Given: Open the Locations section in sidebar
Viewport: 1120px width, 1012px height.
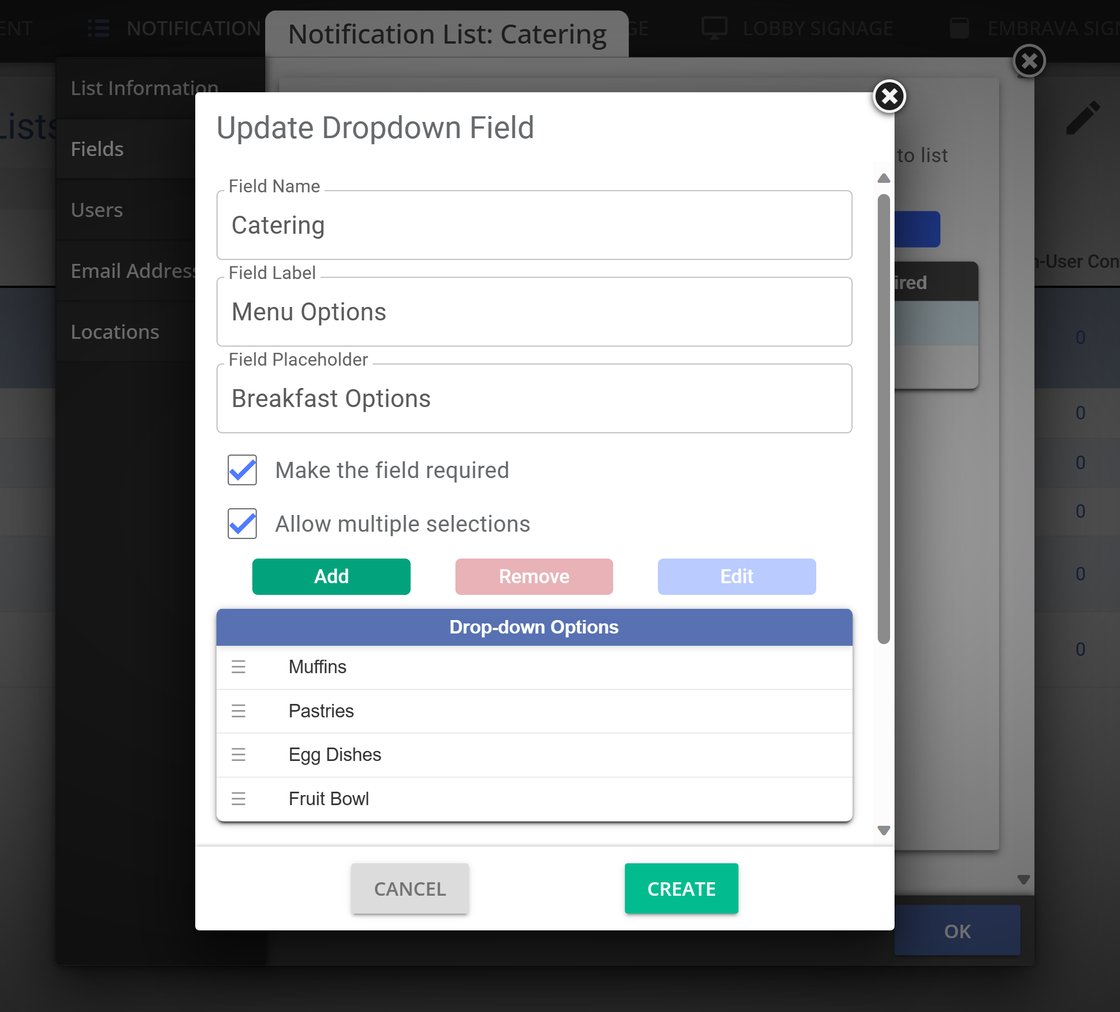Looking at the screenshot, I should click(x=115, y=332).
